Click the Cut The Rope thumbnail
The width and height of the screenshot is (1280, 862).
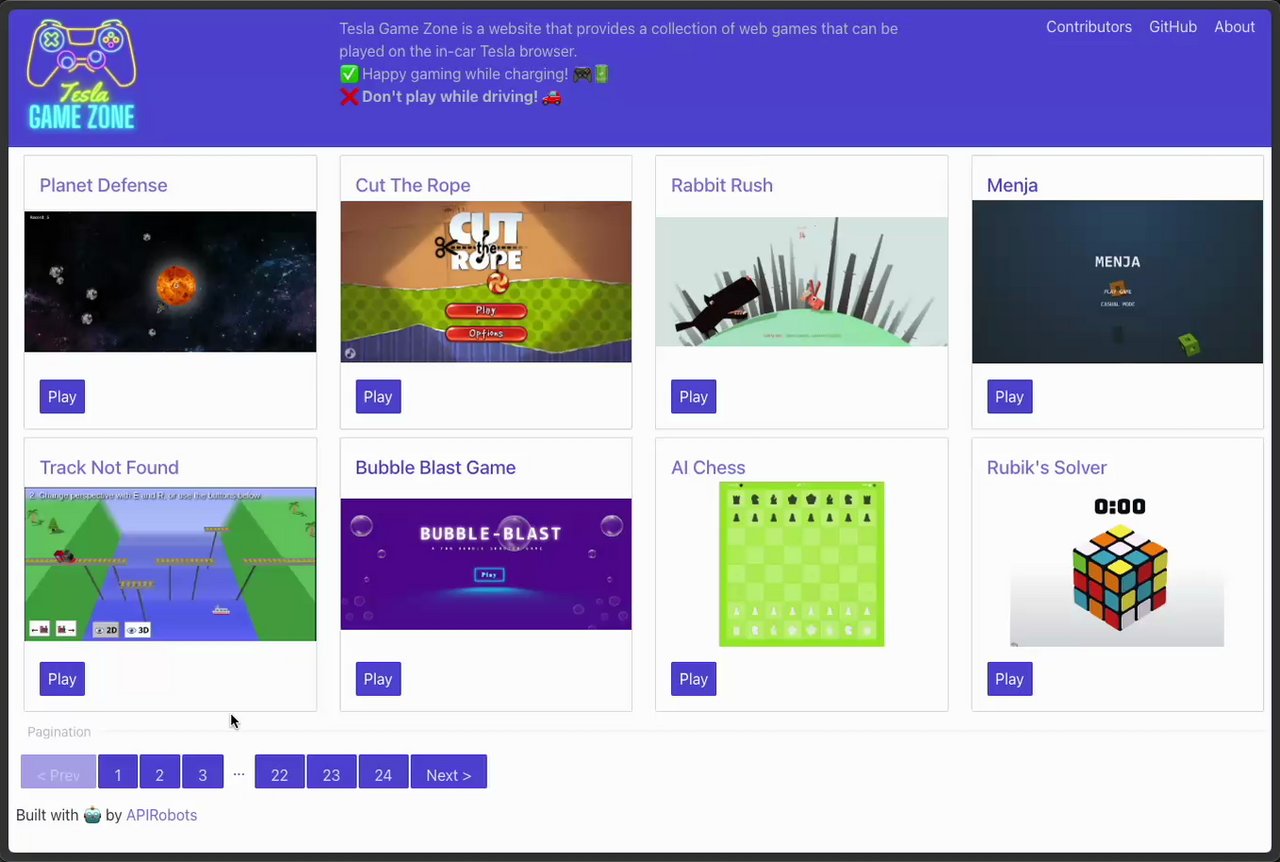pyautogui.click(x=486, y=282)
